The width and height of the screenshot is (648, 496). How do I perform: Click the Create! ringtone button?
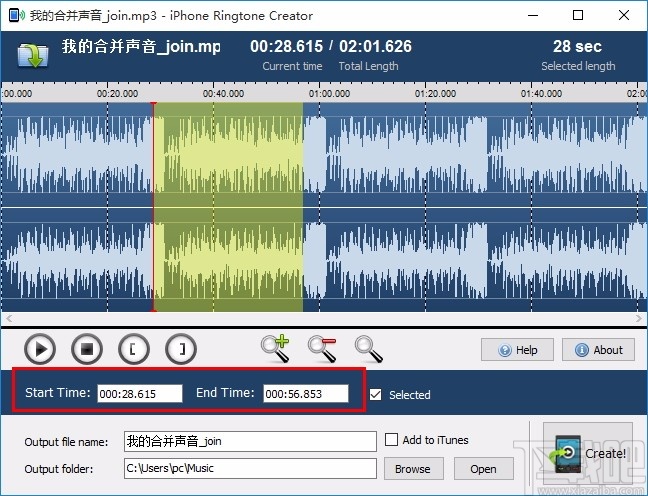tap(588, 453)
